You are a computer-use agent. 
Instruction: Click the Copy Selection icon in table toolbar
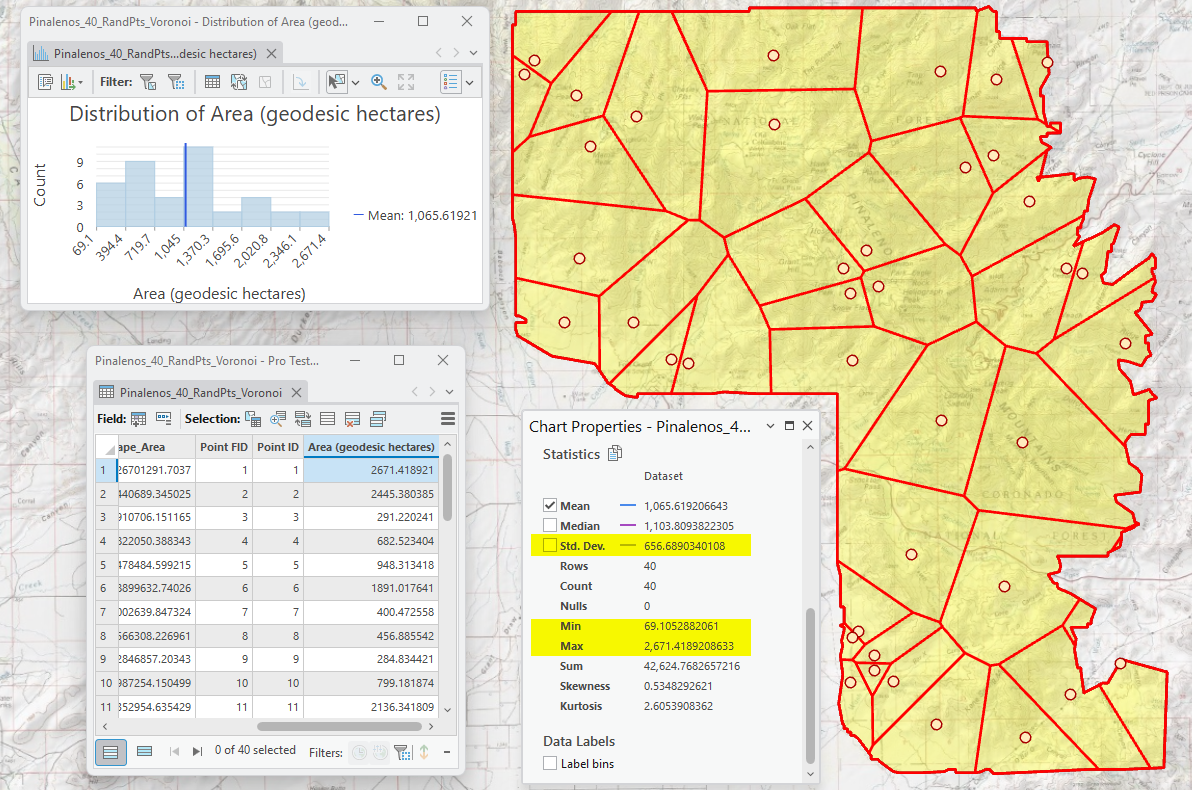[x=377, y=419]
